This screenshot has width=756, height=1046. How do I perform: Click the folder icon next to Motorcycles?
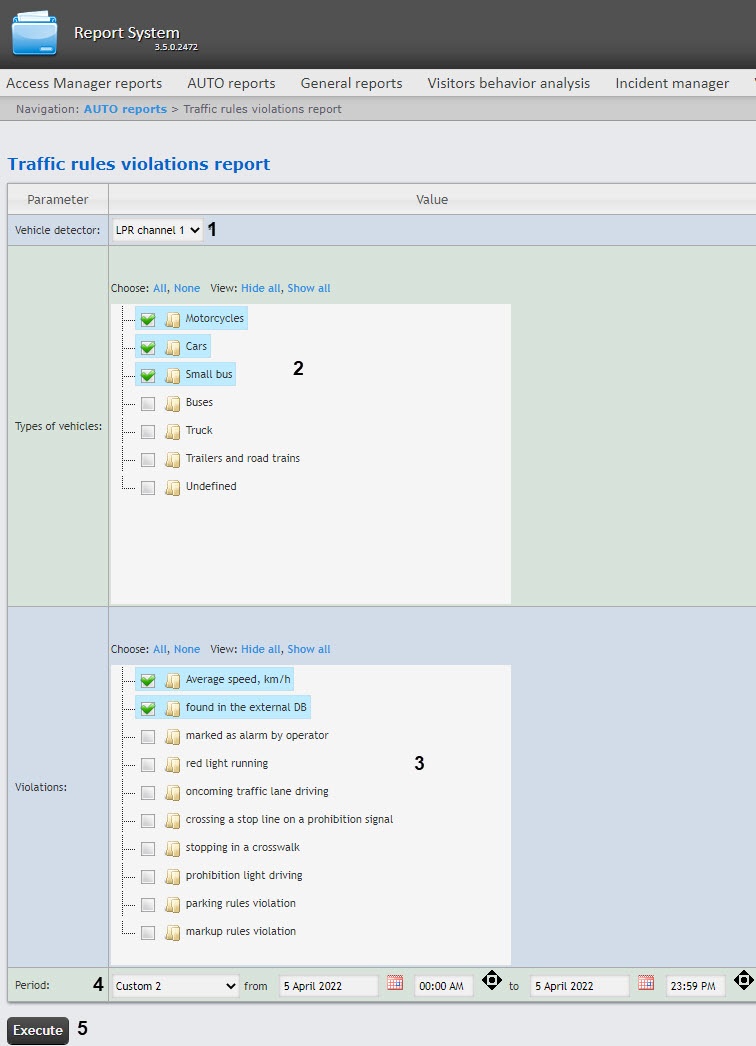tap(172, 319)
